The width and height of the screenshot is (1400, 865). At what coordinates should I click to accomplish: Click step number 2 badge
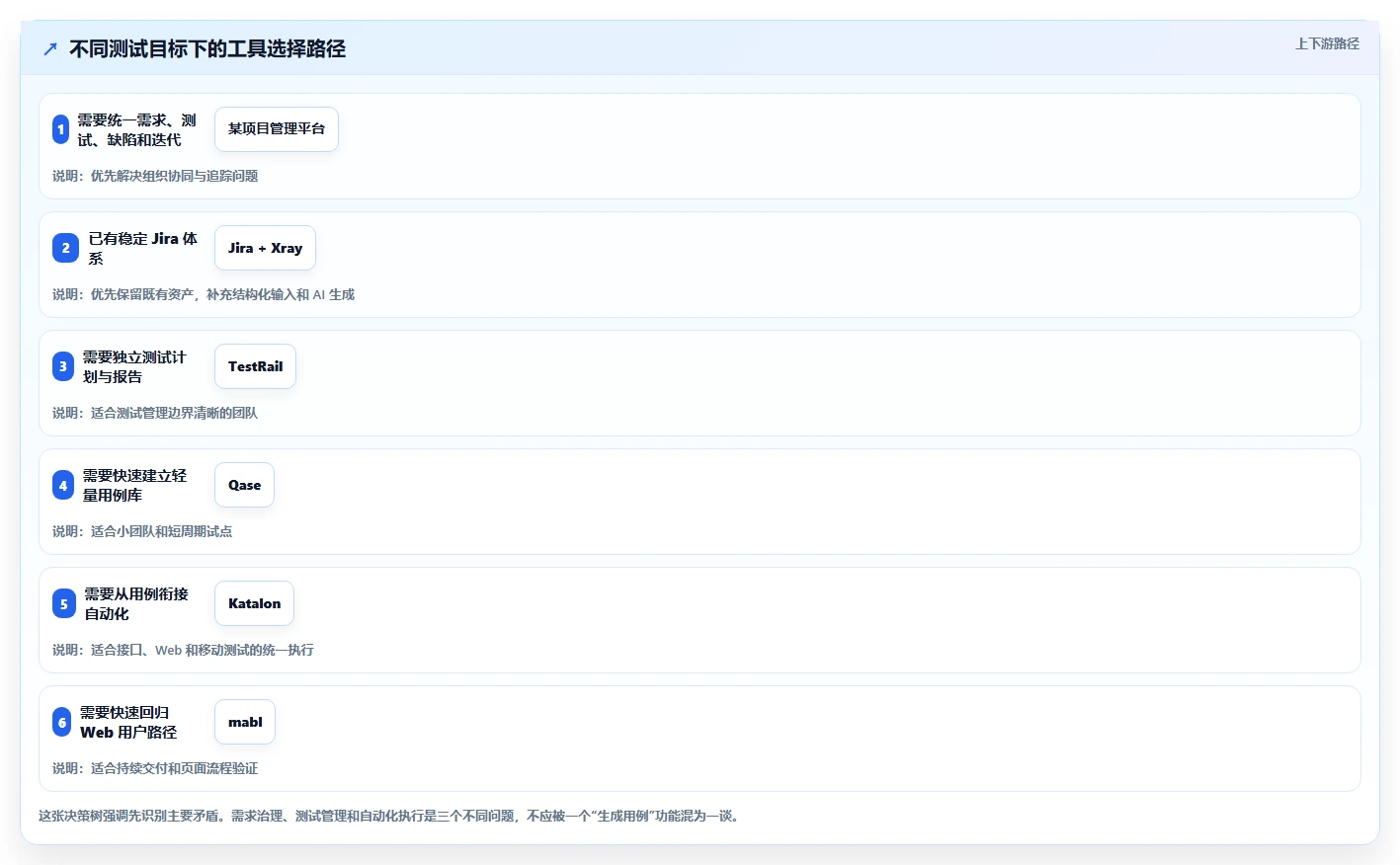[65, 248]
